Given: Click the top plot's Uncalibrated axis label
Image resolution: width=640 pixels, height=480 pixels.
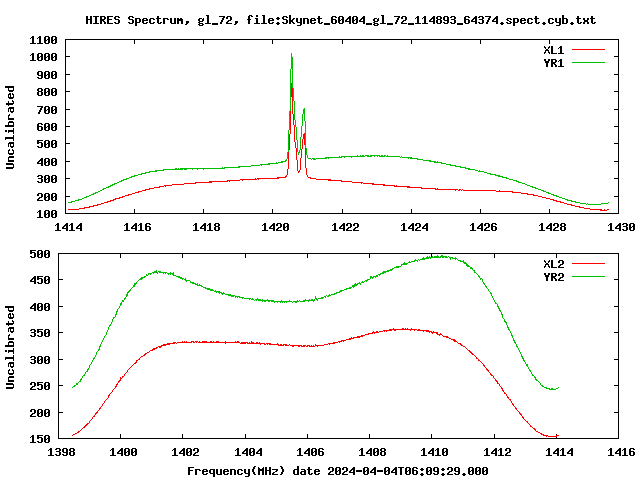Looking at the screenshot, I should click(x=10, y=127).
